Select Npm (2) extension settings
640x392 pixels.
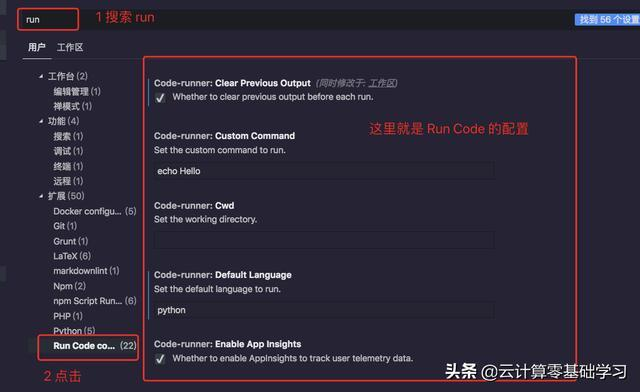tap(69, 286)
